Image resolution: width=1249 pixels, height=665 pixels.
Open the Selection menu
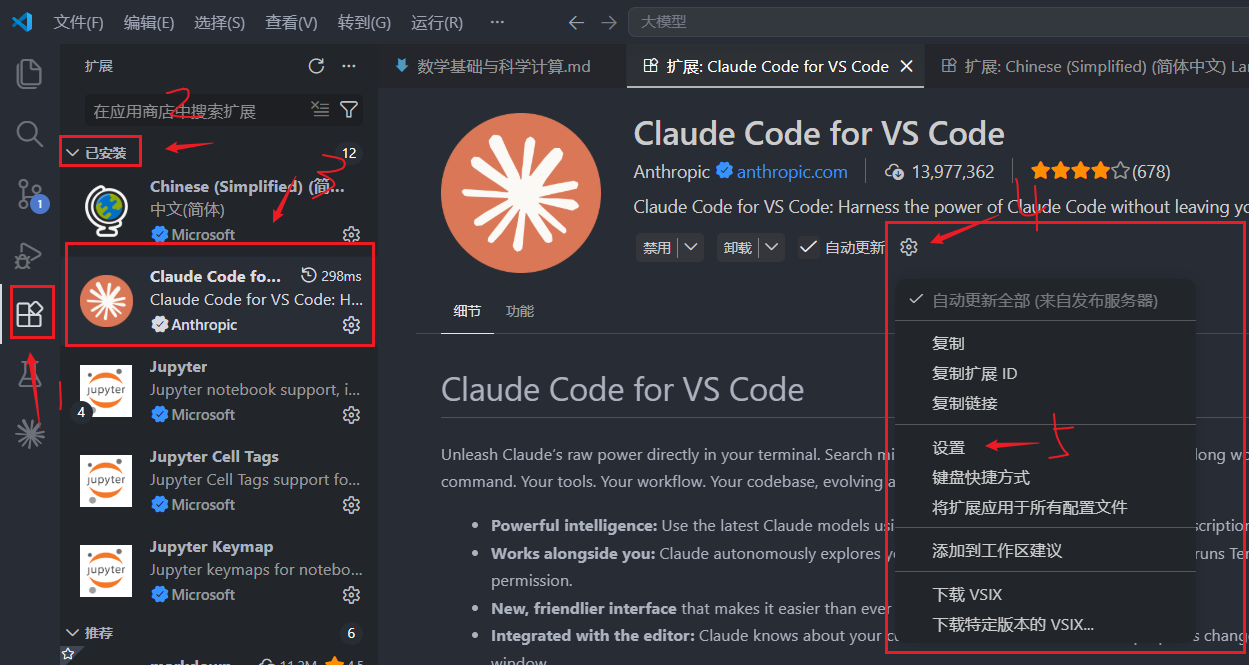click(220, 22)
